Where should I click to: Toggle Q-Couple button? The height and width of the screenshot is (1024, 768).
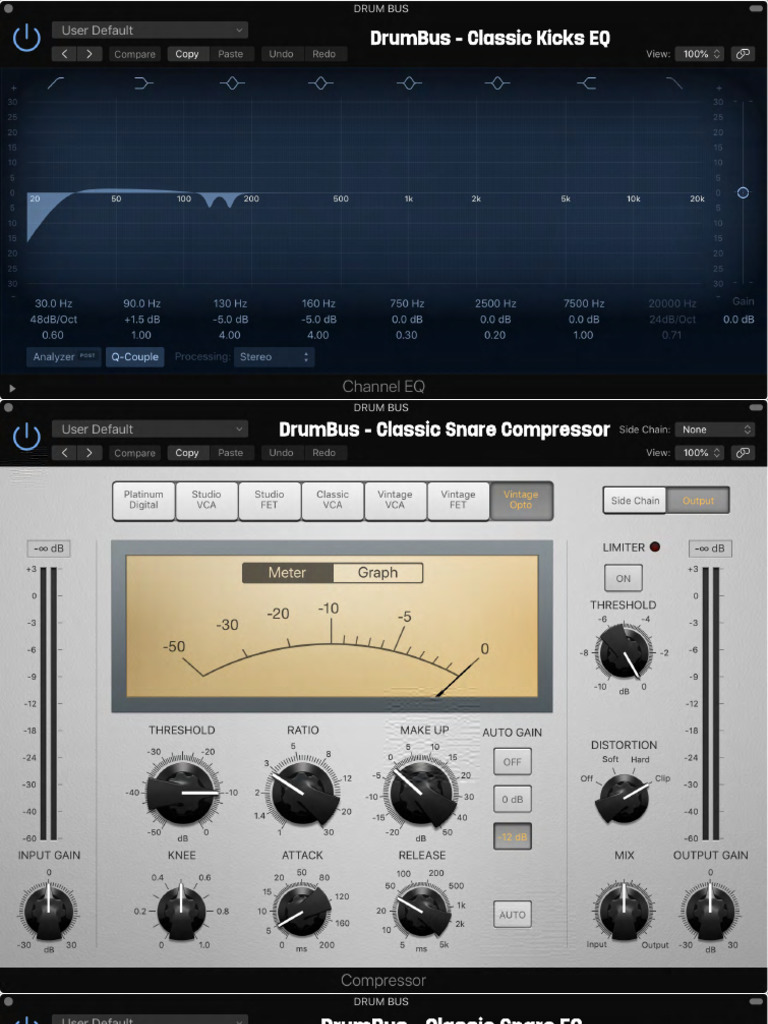[x=135, y=357]
